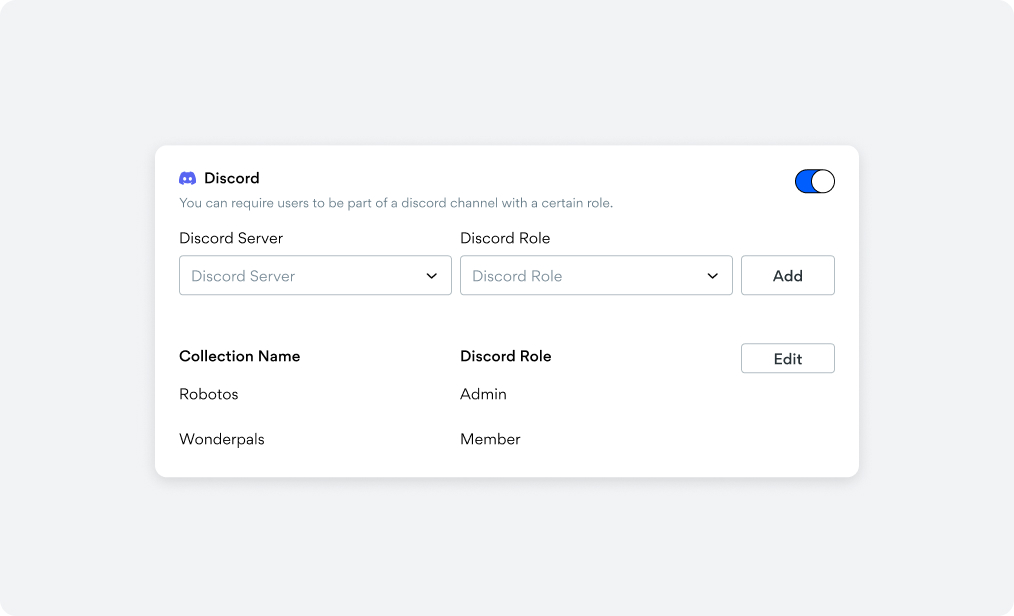Image resolution: width=1014 pixels, height=616 pixels.
Task: Click the Discord Server field label
Action: click(231, 238)
